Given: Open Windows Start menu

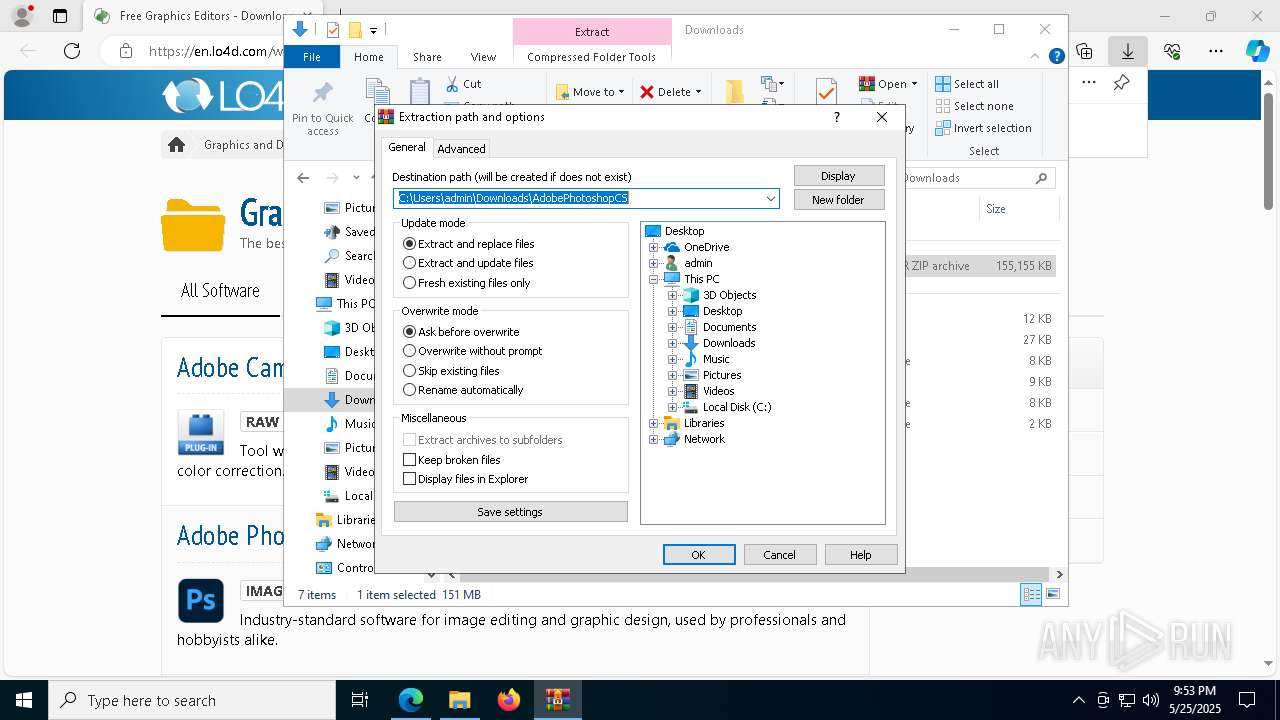Looking at the screenshot, I should [x=24, y=700].
